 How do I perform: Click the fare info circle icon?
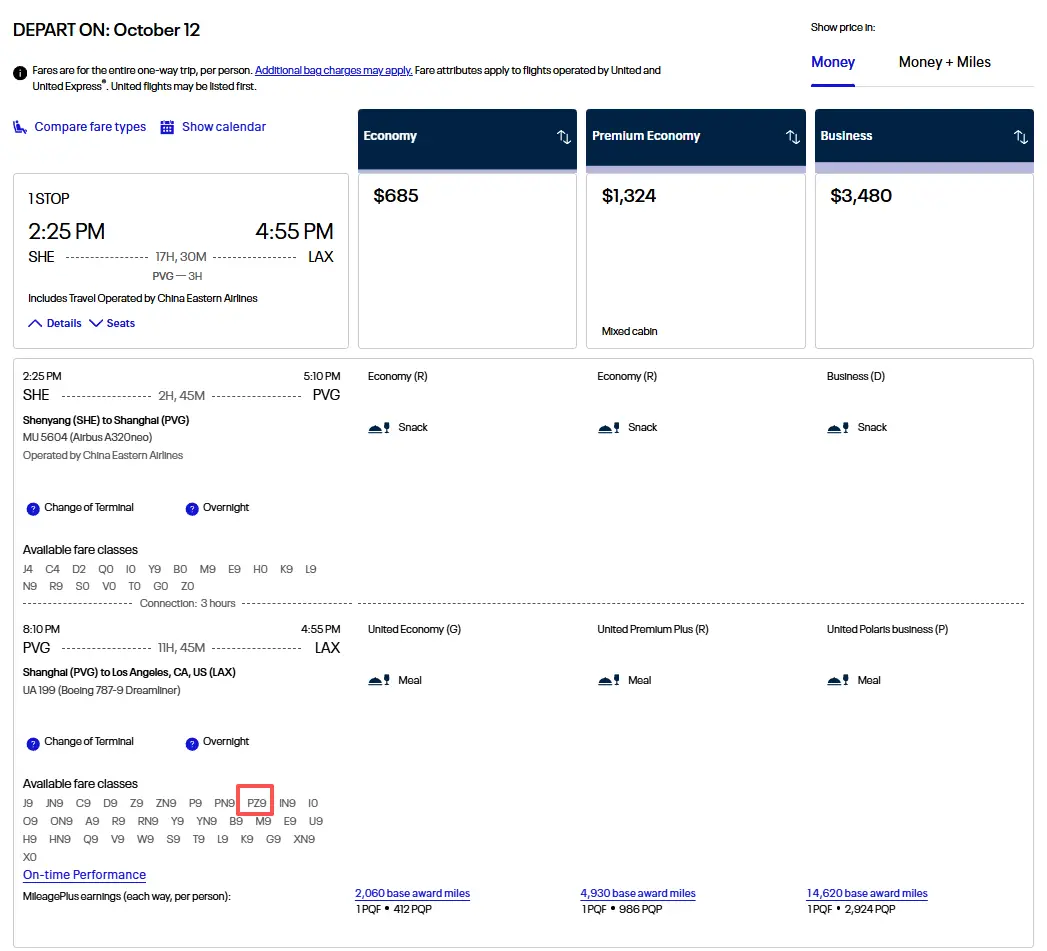coord(20,72)
